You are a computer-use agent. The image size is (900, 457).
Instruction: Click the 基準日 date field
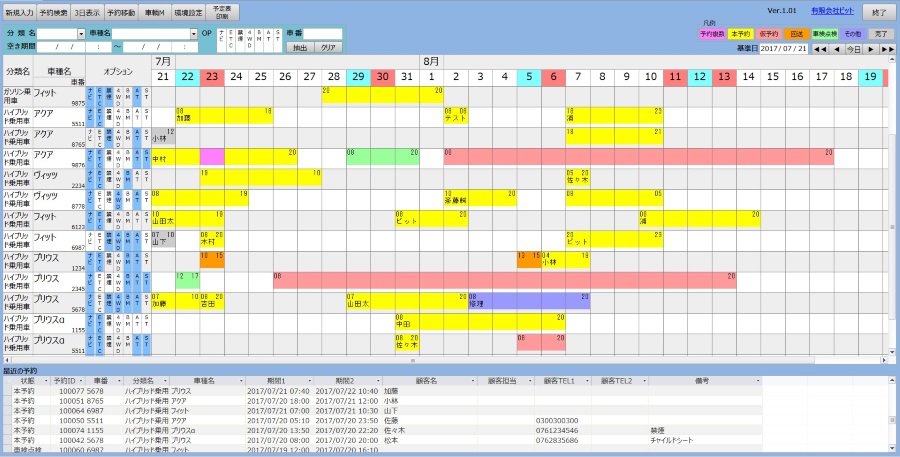click(783, 48)
